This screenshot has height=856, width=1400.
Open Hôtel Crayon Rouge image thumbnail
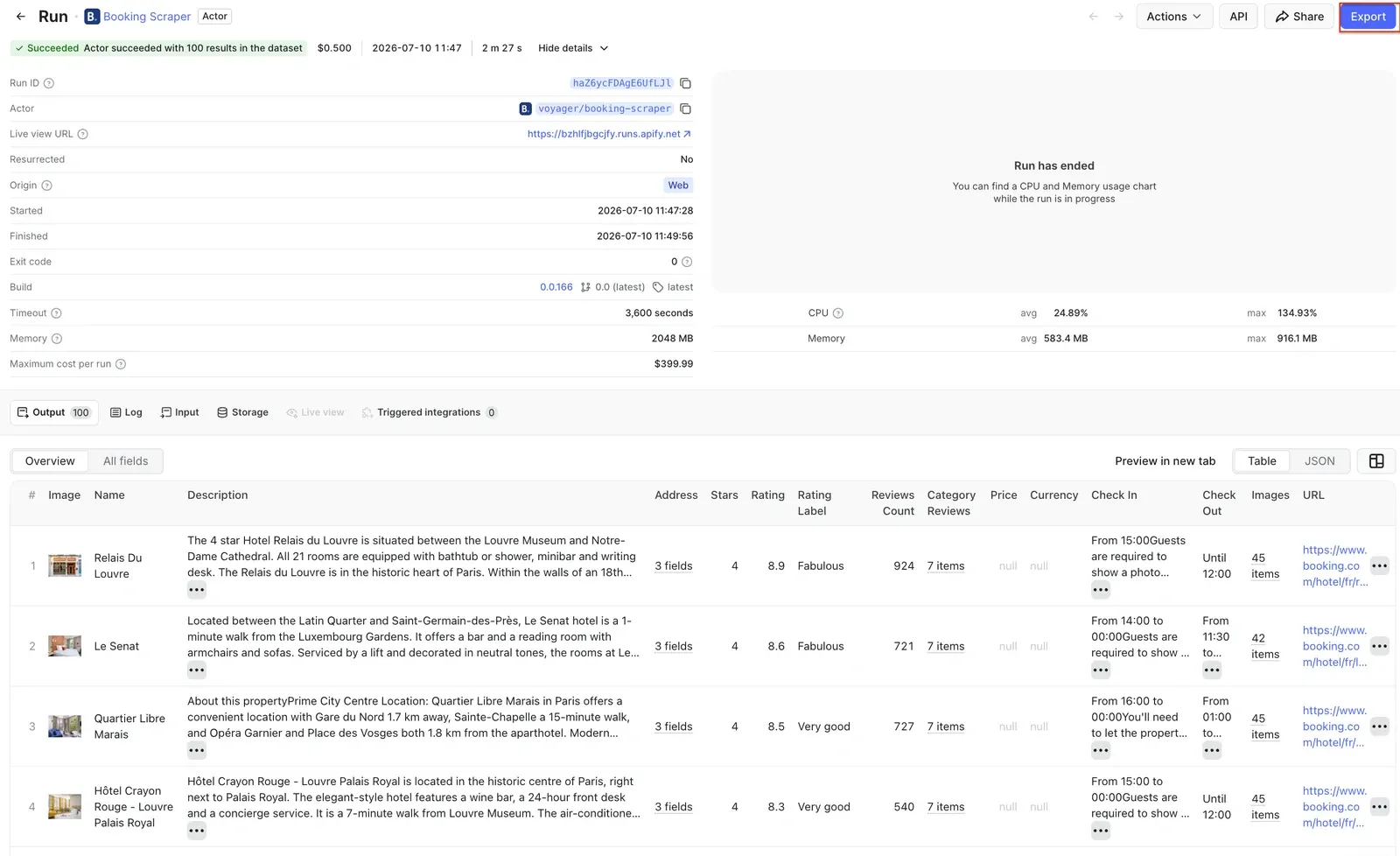(x=65, y=807)
